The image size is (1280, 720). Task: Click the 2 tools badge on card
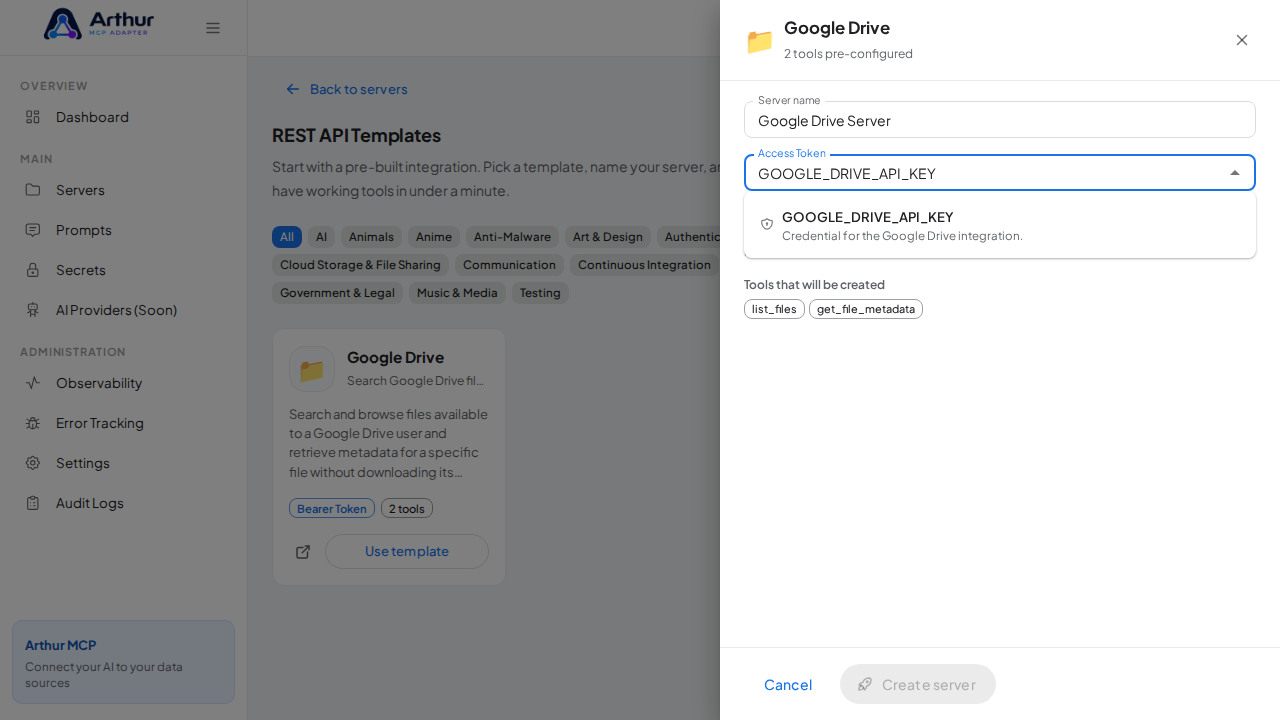(x=407, y=508)
